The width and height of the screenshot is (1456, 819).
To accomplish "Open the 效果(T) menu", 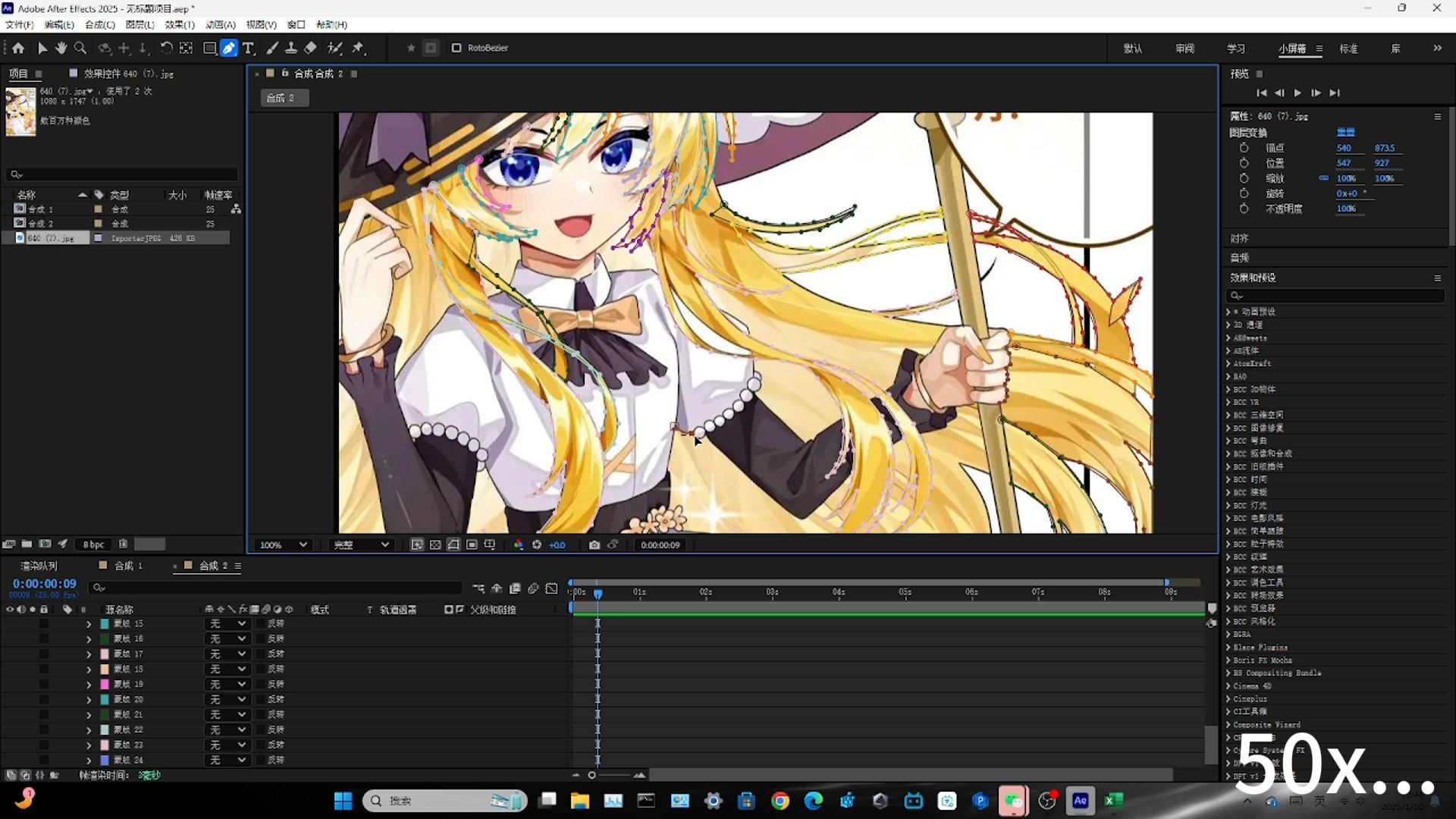I will click(x=180, y=25).
